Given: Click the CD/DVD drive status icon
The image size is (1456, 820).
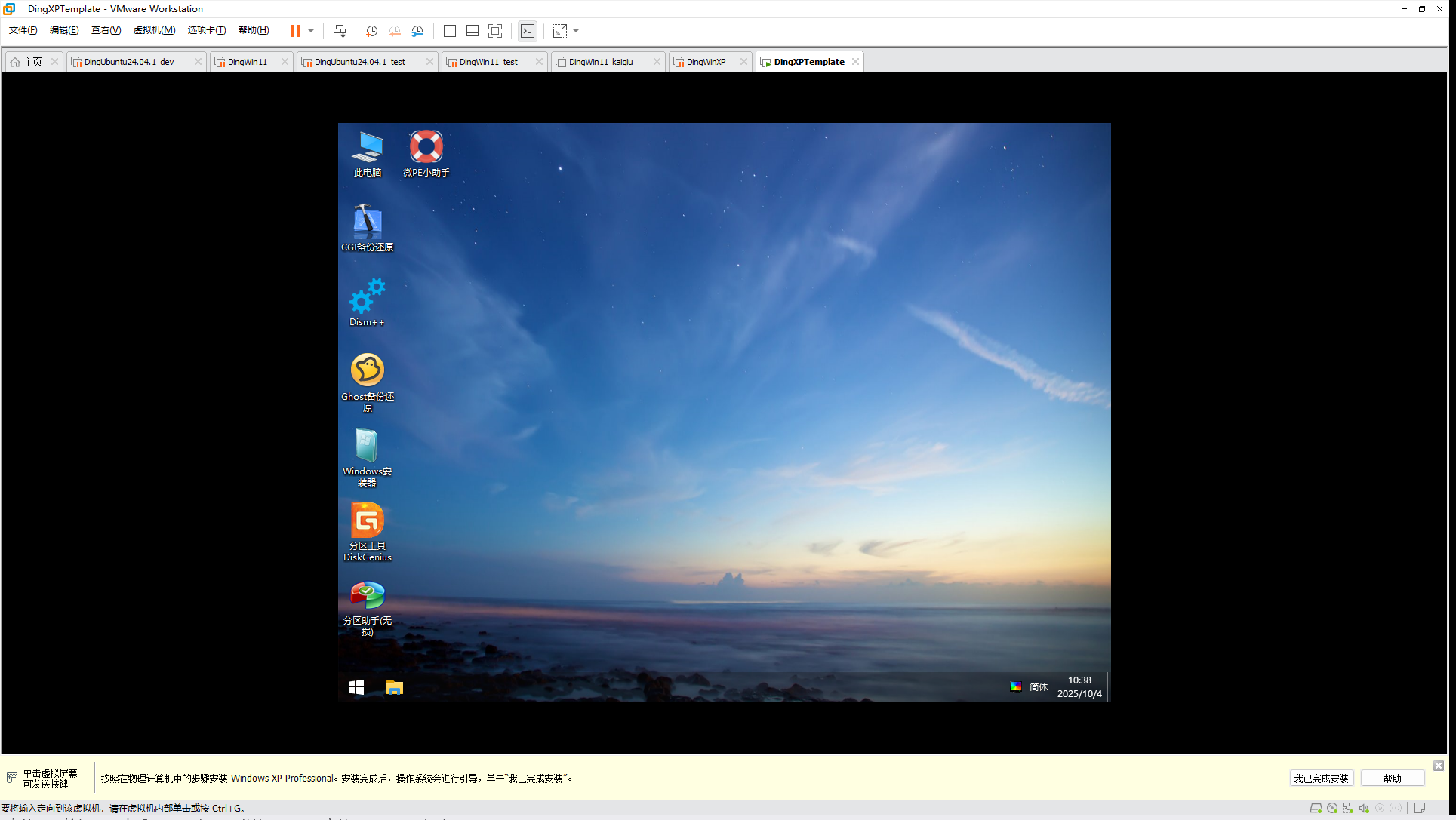Looking at the screenshot, I should tap(1332, 808).
